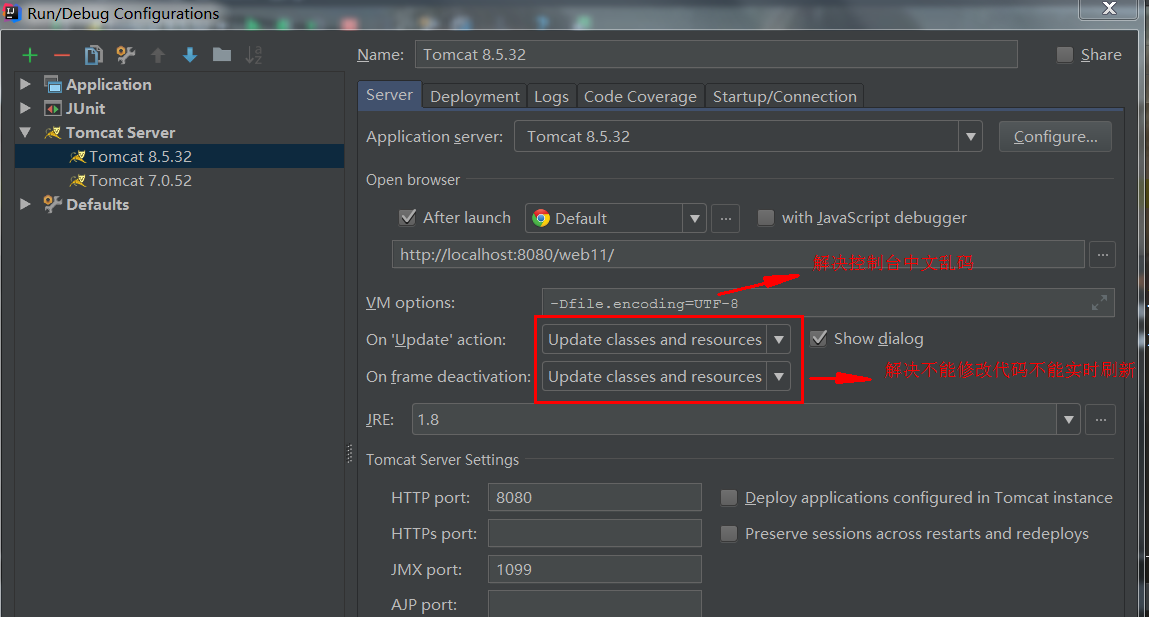Viewport: 1149px width, 617px height.
Task: Enable Deploy applications configured in Tomcat instance
Action: (x=728, y=498)
